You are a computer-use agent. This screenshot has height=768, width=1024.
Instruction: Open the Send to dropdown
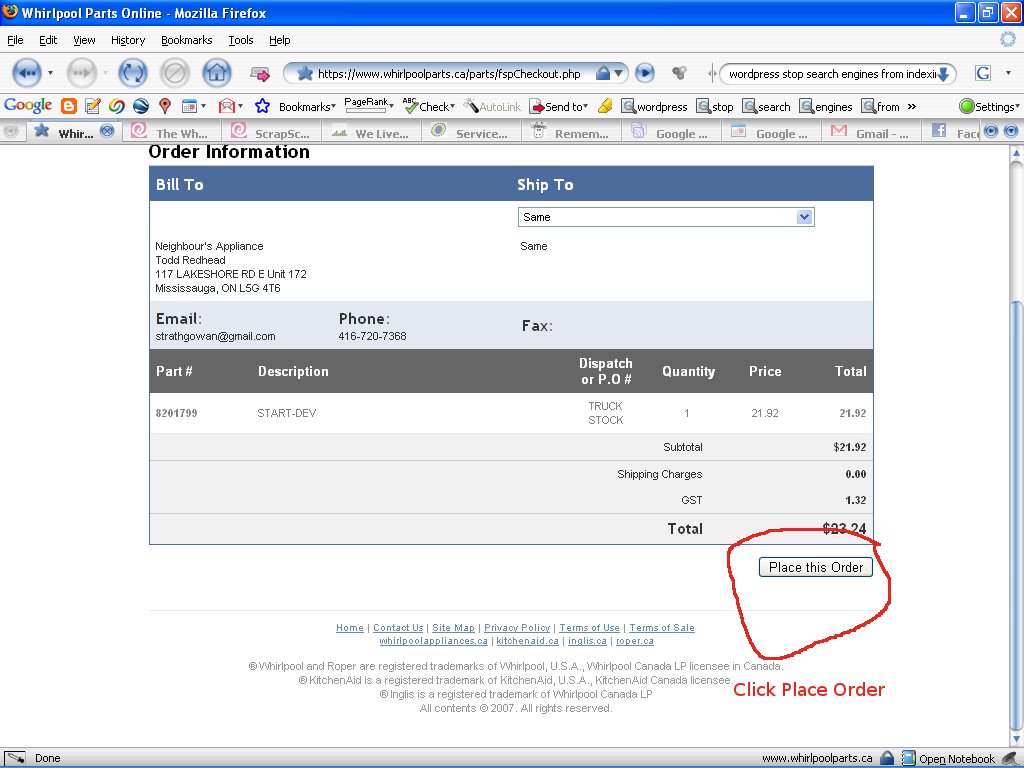coord(558,106)
